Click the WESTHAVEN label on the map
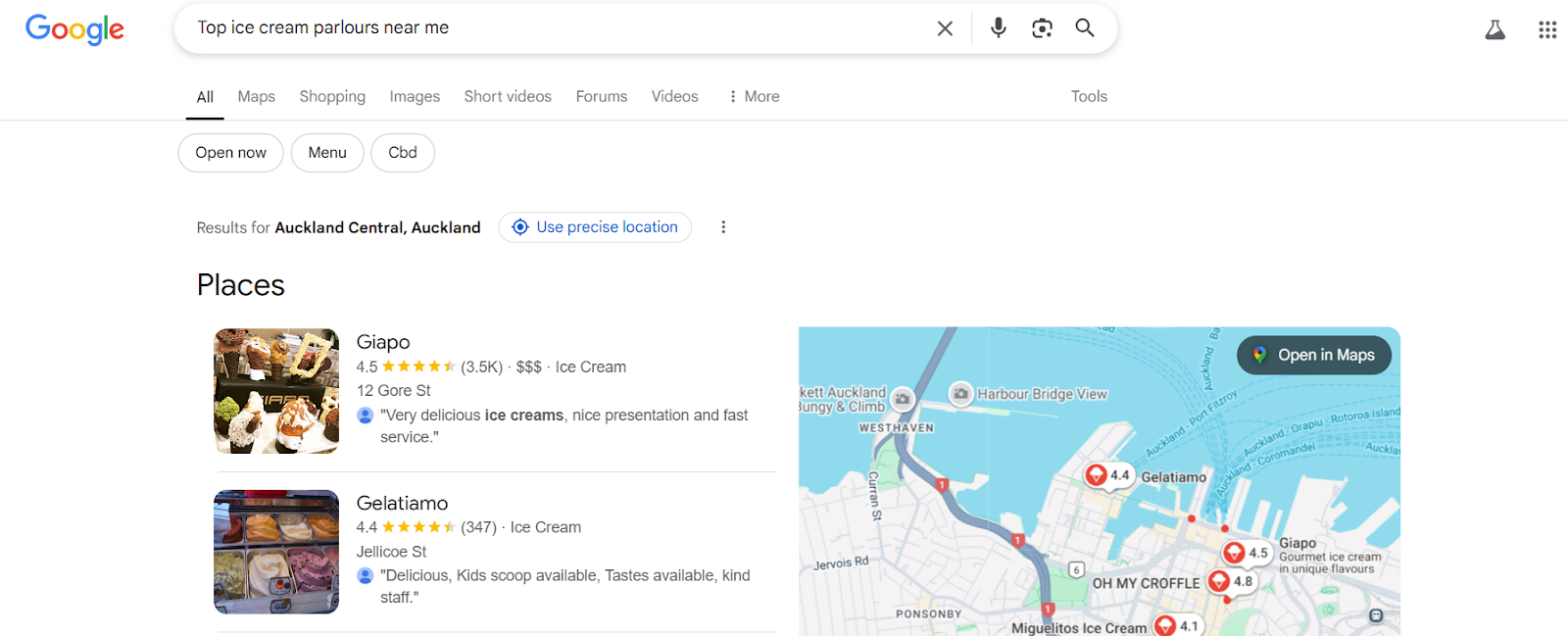Image resolution: width=1568 pixels, height=636 pixels. [x=897, y=428]
